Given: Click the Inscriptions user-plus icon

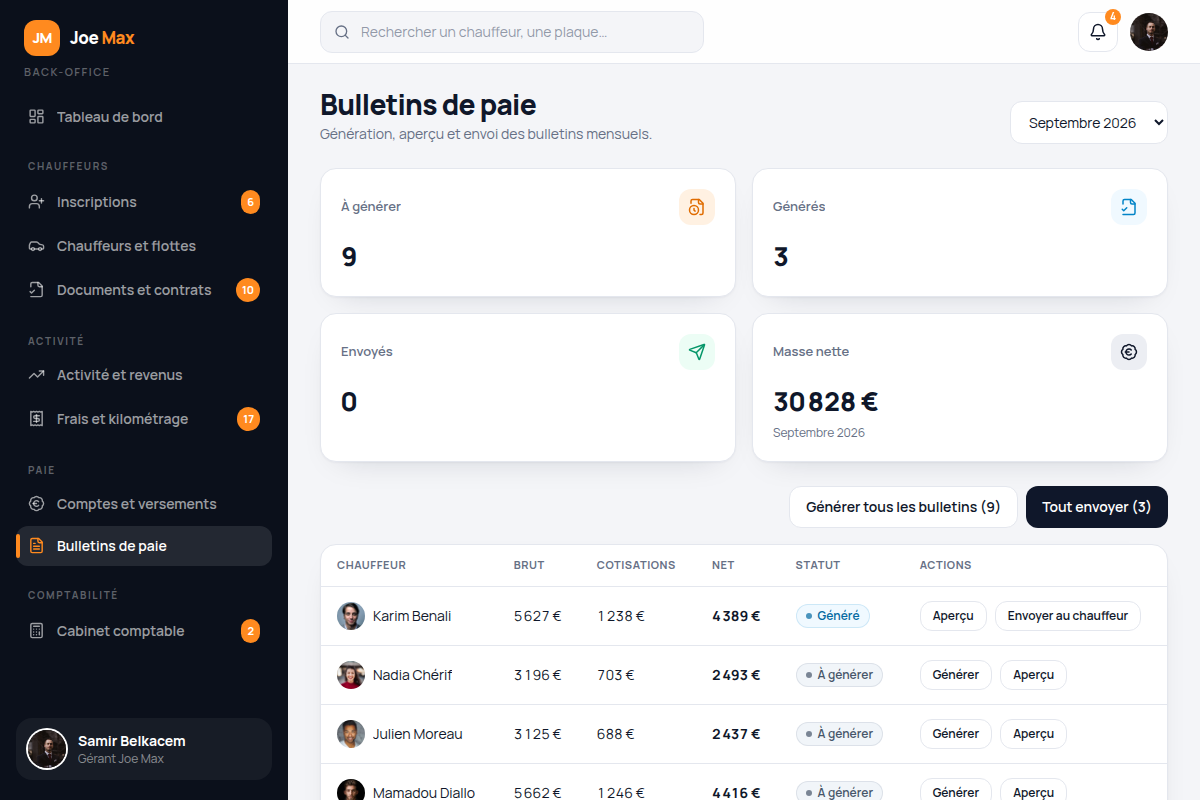Looking at the screenshot, I should point(36,202).
